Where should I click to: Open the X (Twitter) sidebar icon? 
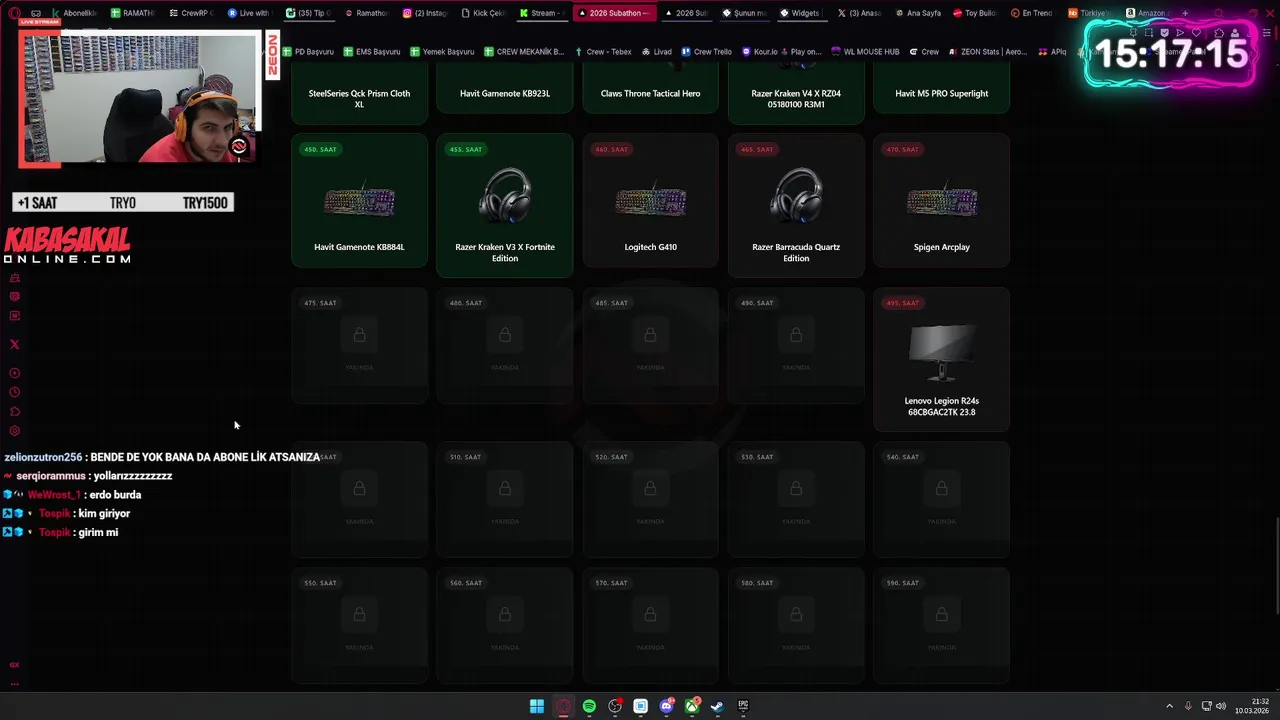pyautogui.click(x=14, y=344)
